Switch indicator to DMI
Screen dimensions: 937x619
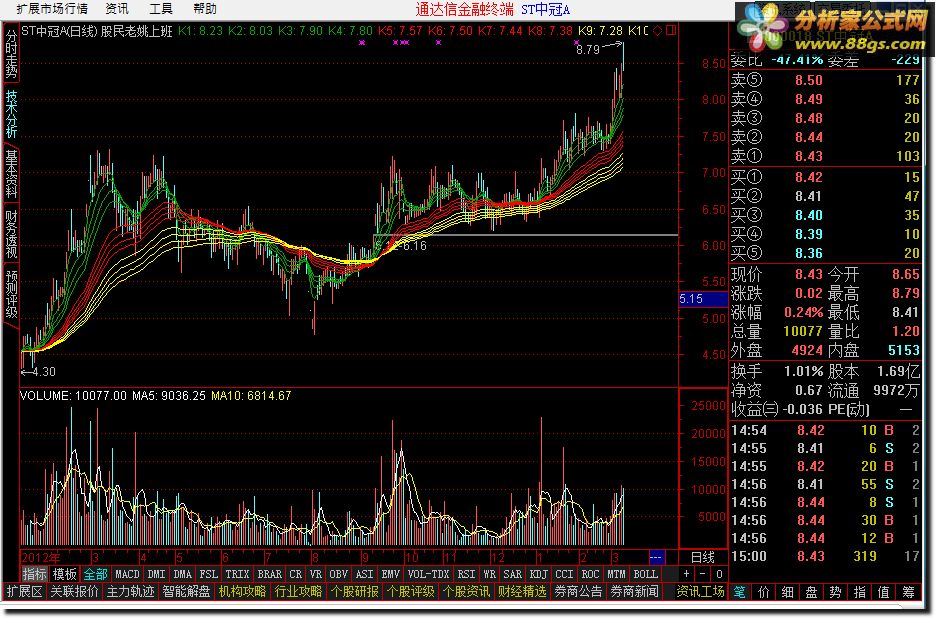[156, 574]
